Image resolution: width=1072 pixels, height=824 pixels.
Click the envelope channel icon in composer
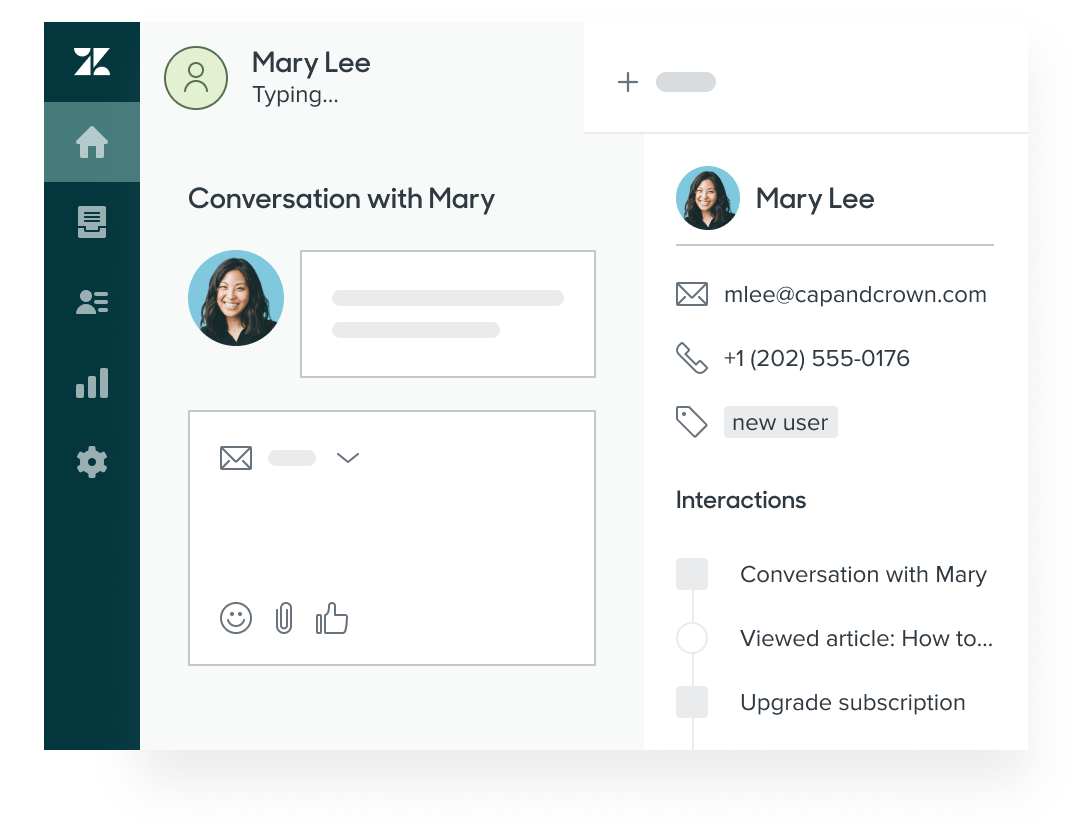236,458
